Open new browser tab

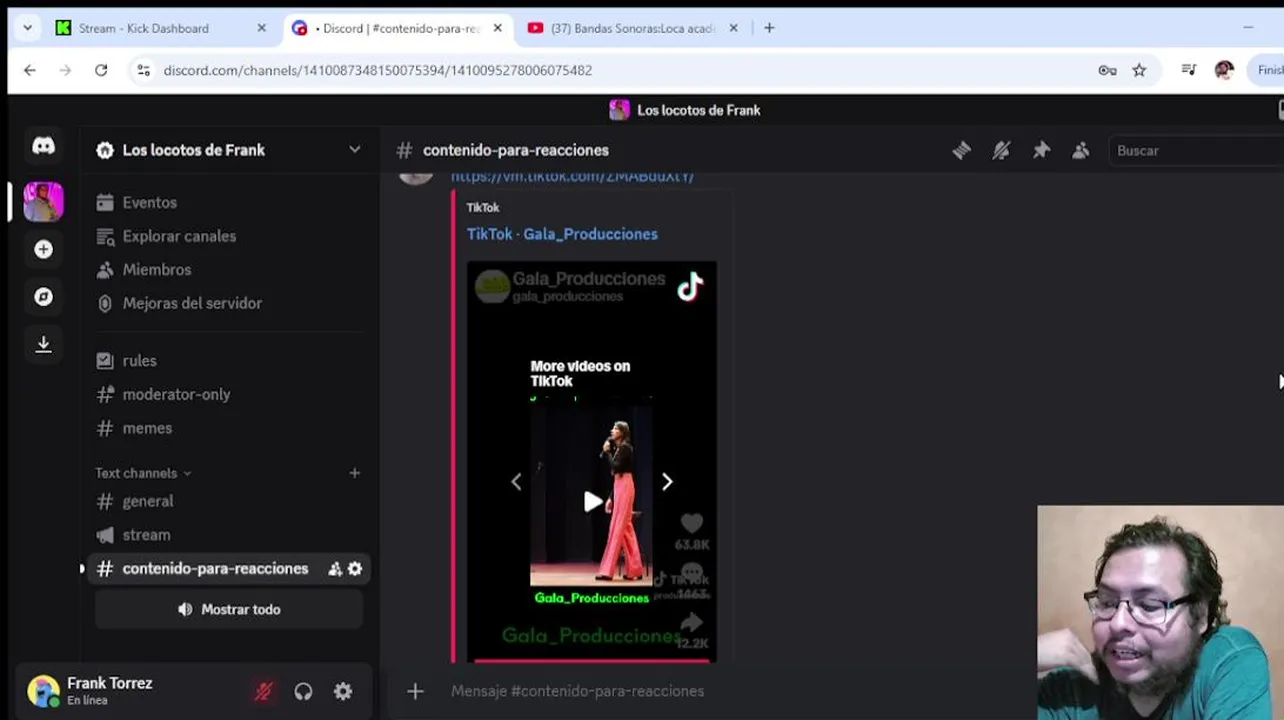point(769,28)
